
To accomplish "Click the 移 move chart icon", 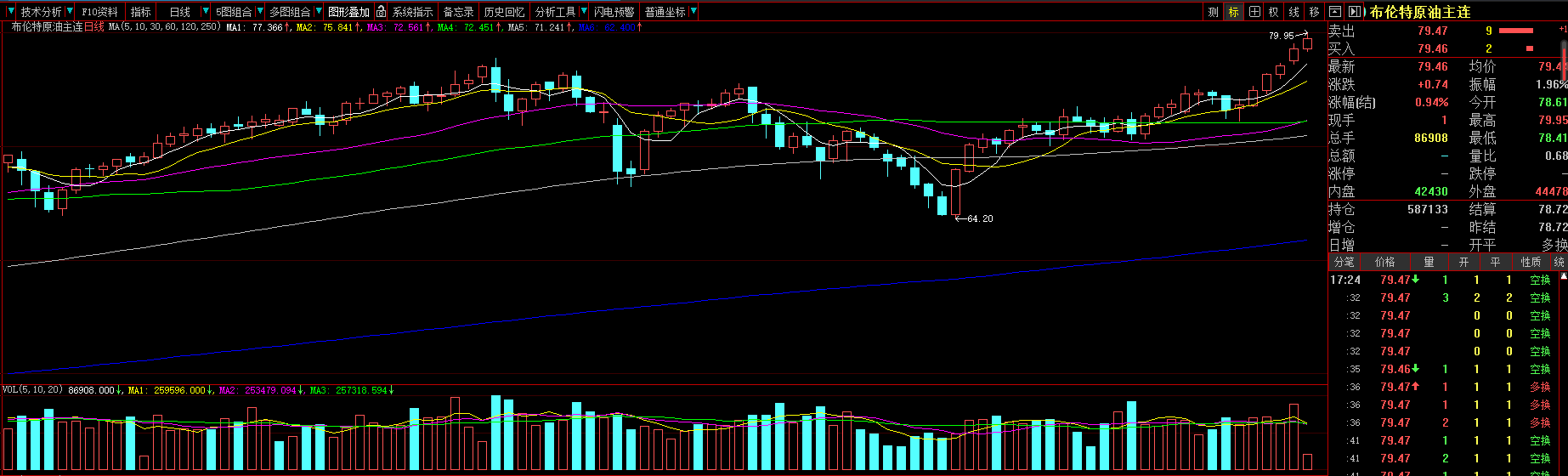I will (x=1315, y=12).
